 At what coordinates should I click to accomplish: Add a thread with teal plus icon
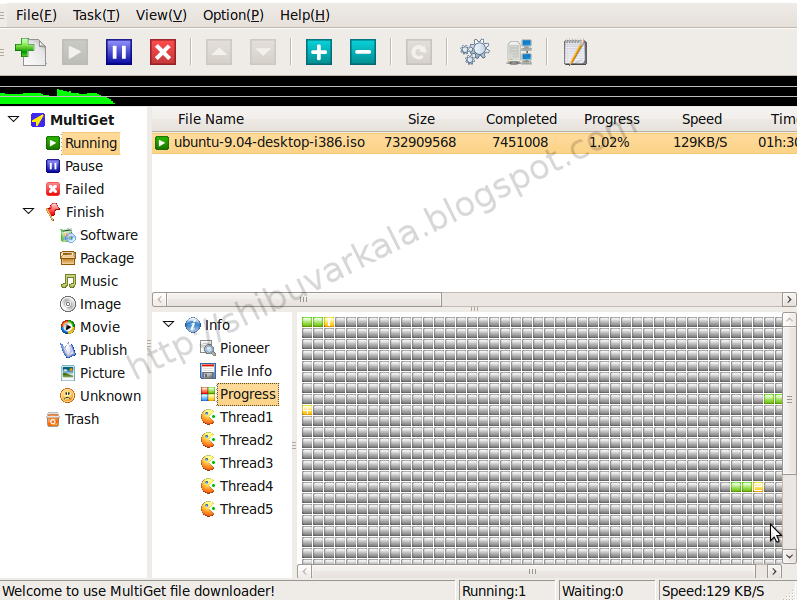[319, 52]
